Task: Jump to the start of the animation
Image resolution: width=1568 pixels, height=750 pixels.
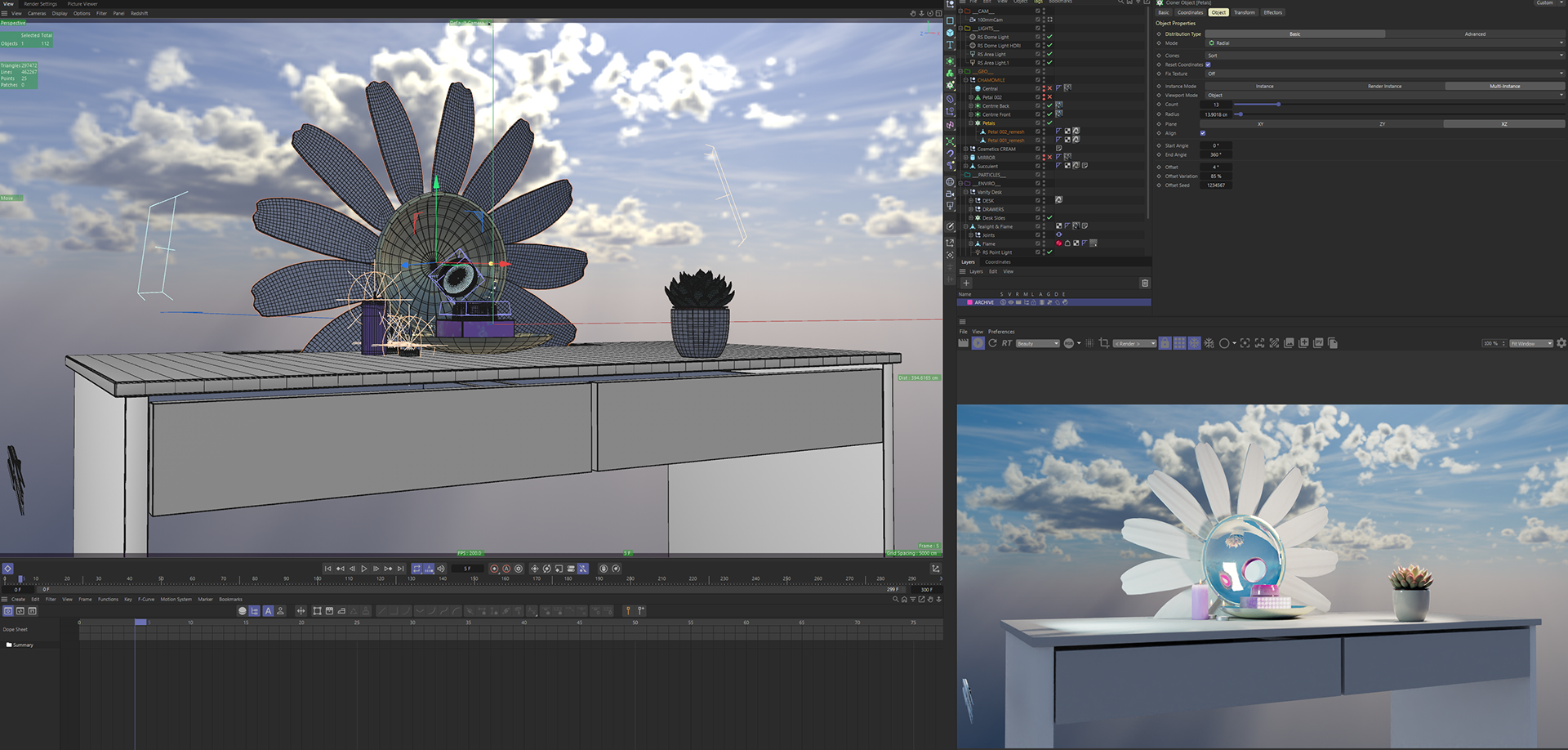Action: [328, 569]
